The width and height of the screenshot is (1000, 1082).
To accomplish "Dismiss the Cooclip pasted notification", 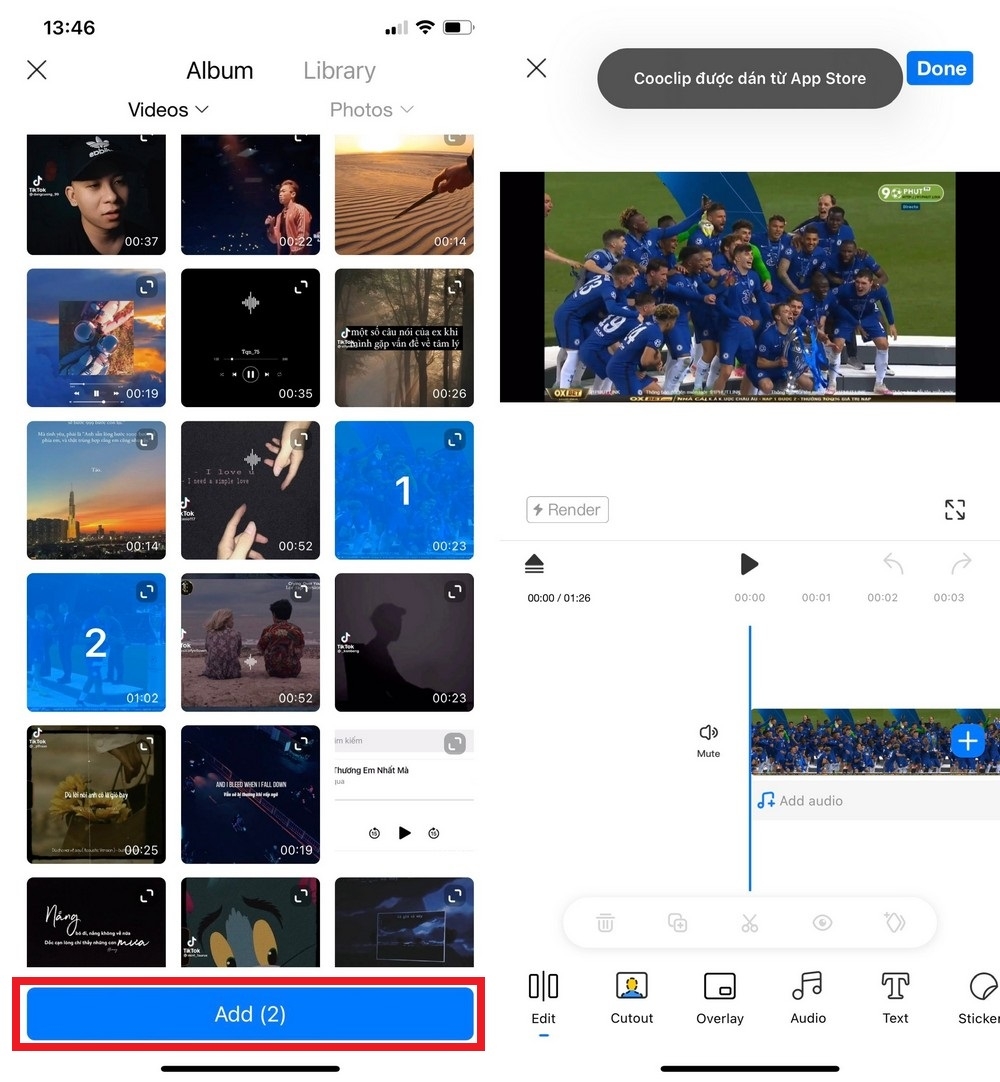I will point(749,78).
